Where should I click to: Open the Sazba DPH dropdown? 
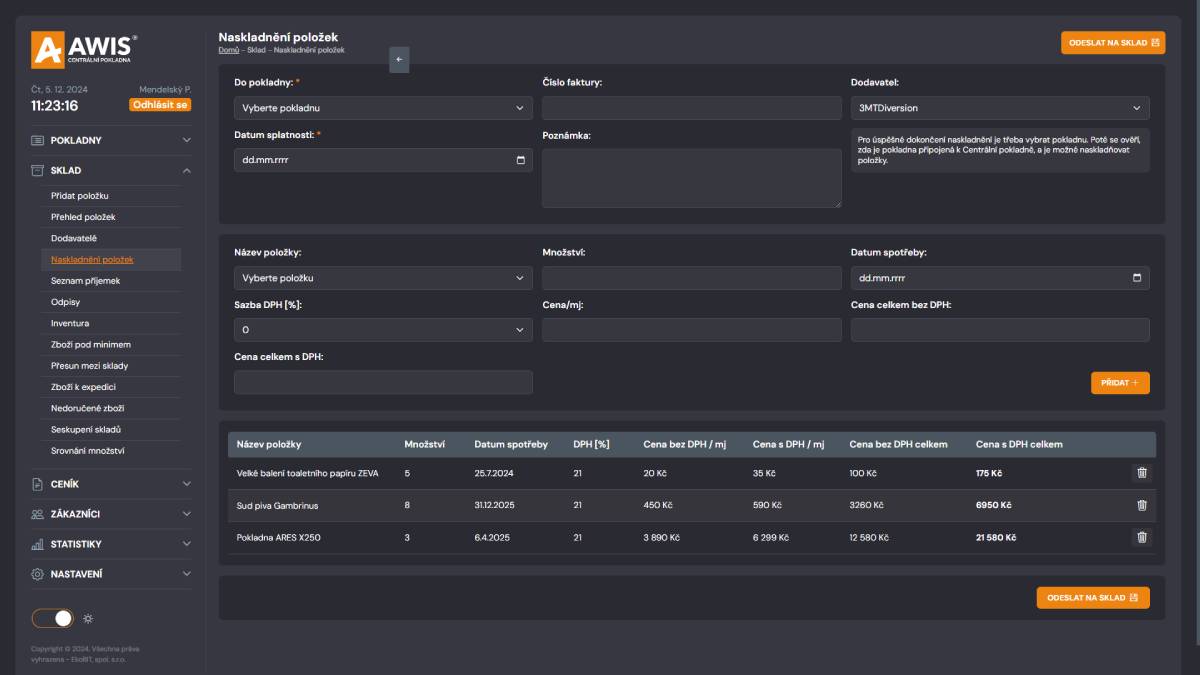(x=383, y=330)
